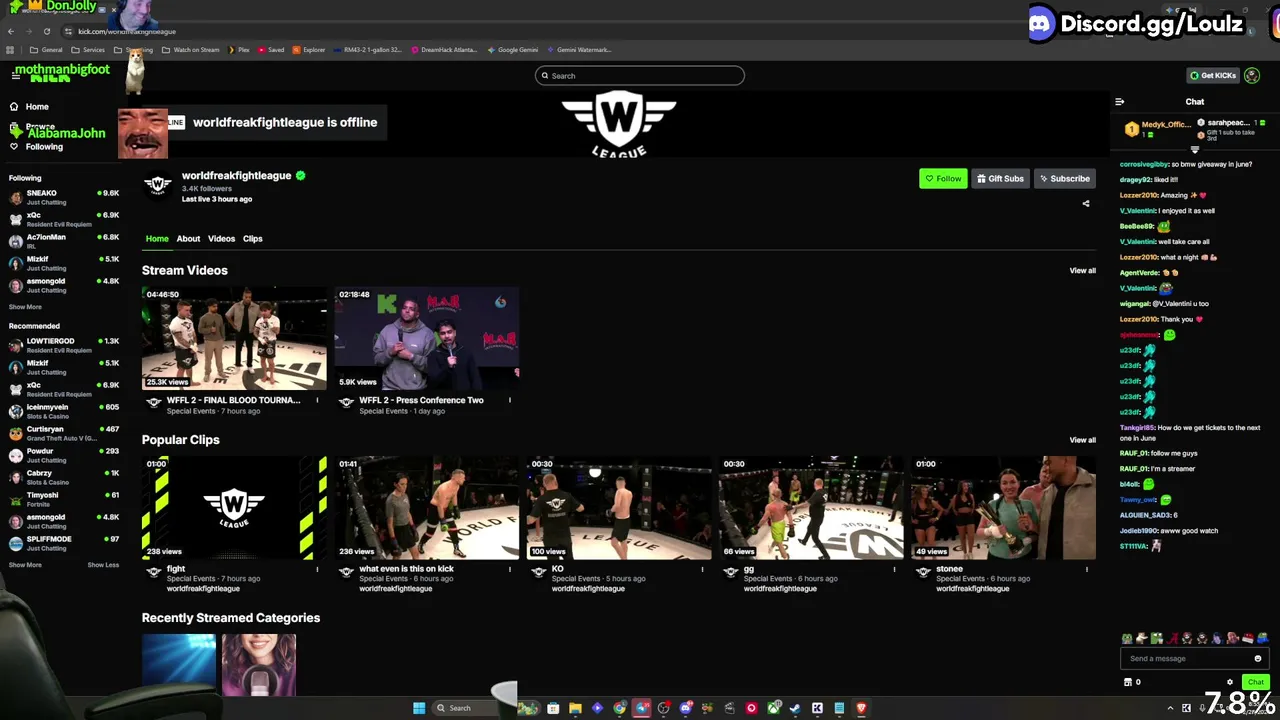This screenshot has width=1280, height=720.
Task: Open chat settings gear icon
Action: tap(1230, 682)
